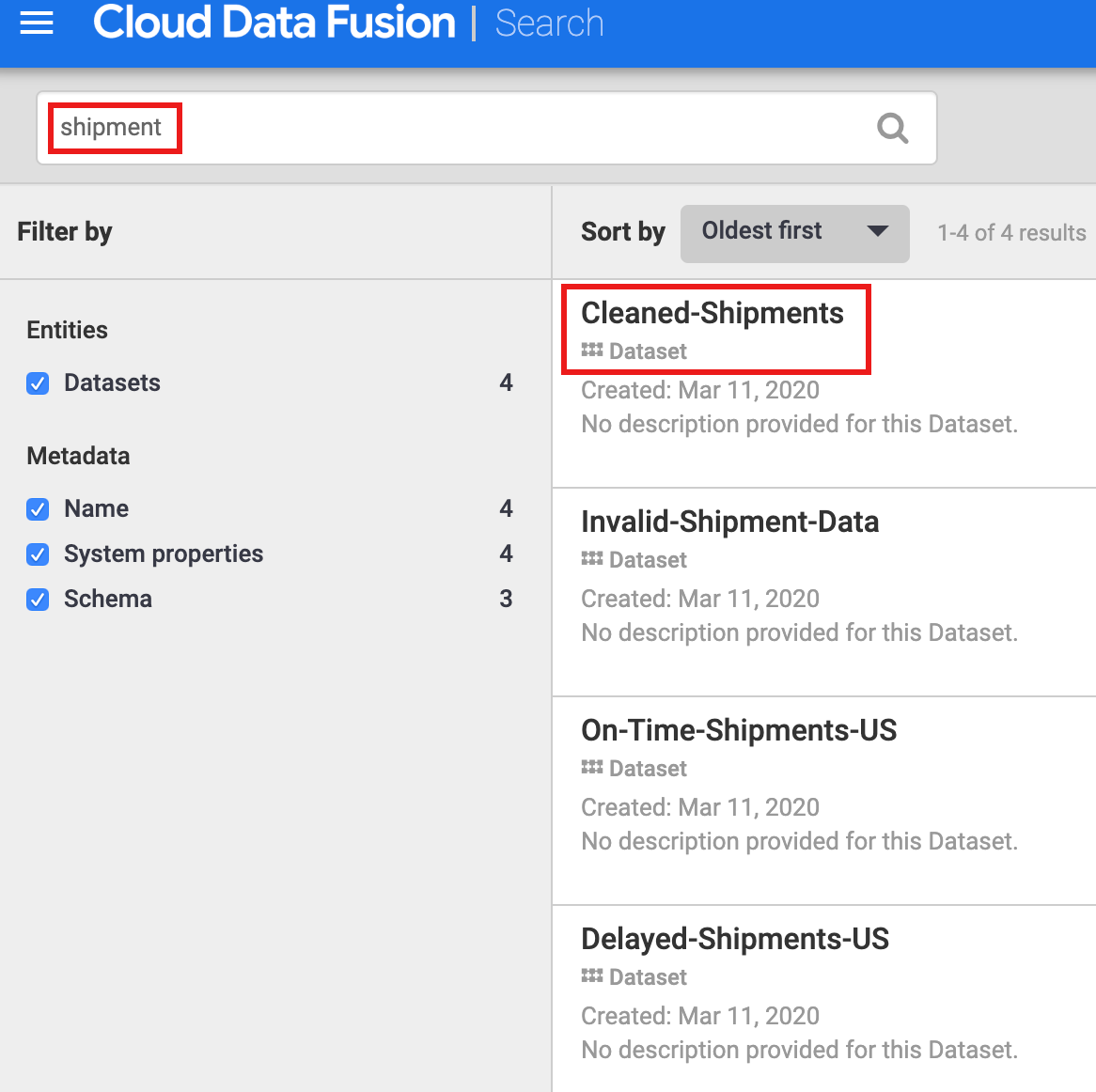
Task: Uncheck the Schema metadata filter
Action: [x=38, y=600]
